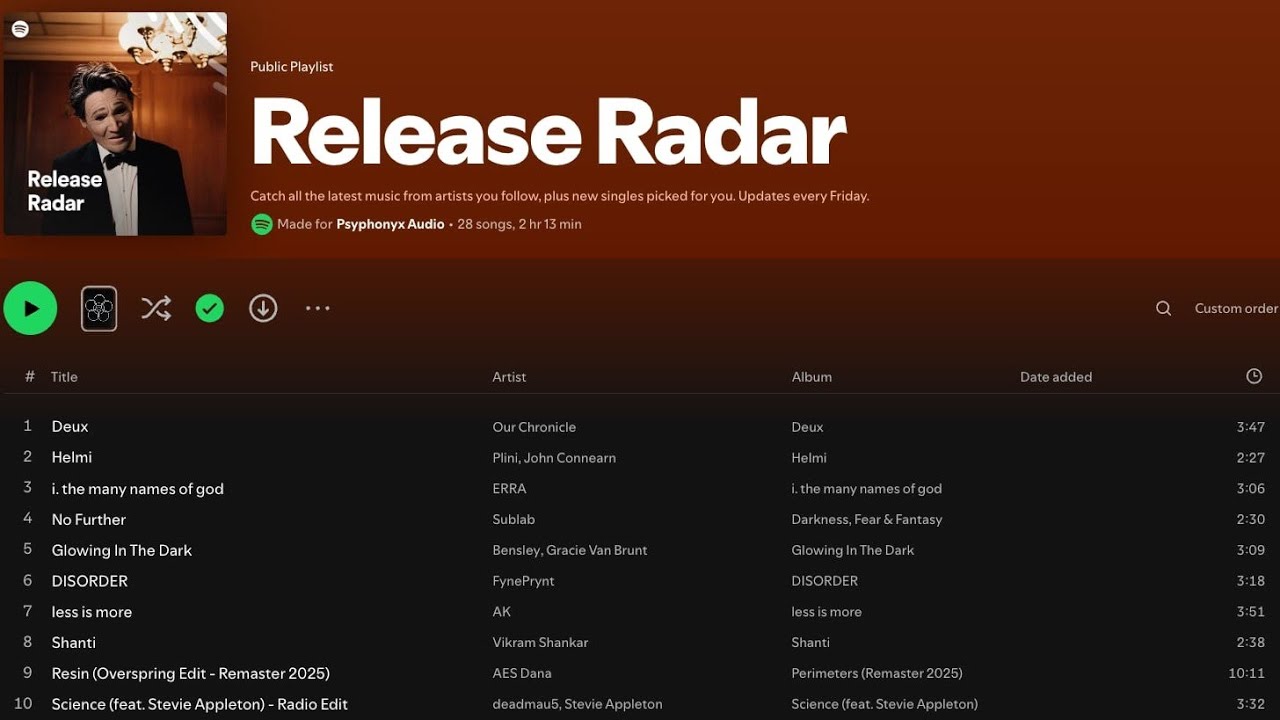
Task: Click the Spotify logo on cover art
Action: [20, 29]
